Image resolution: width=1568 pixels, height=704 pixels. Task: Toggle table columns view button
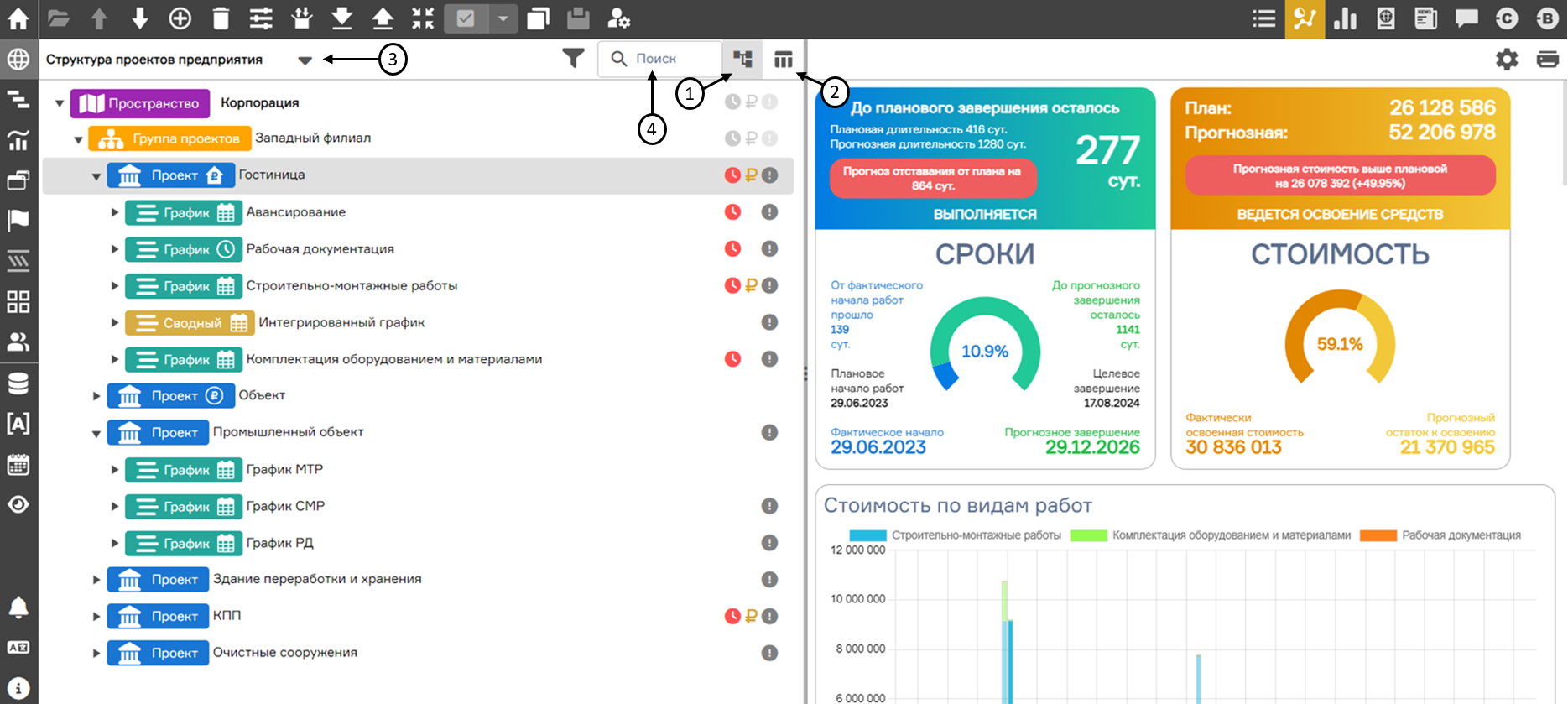783,59
